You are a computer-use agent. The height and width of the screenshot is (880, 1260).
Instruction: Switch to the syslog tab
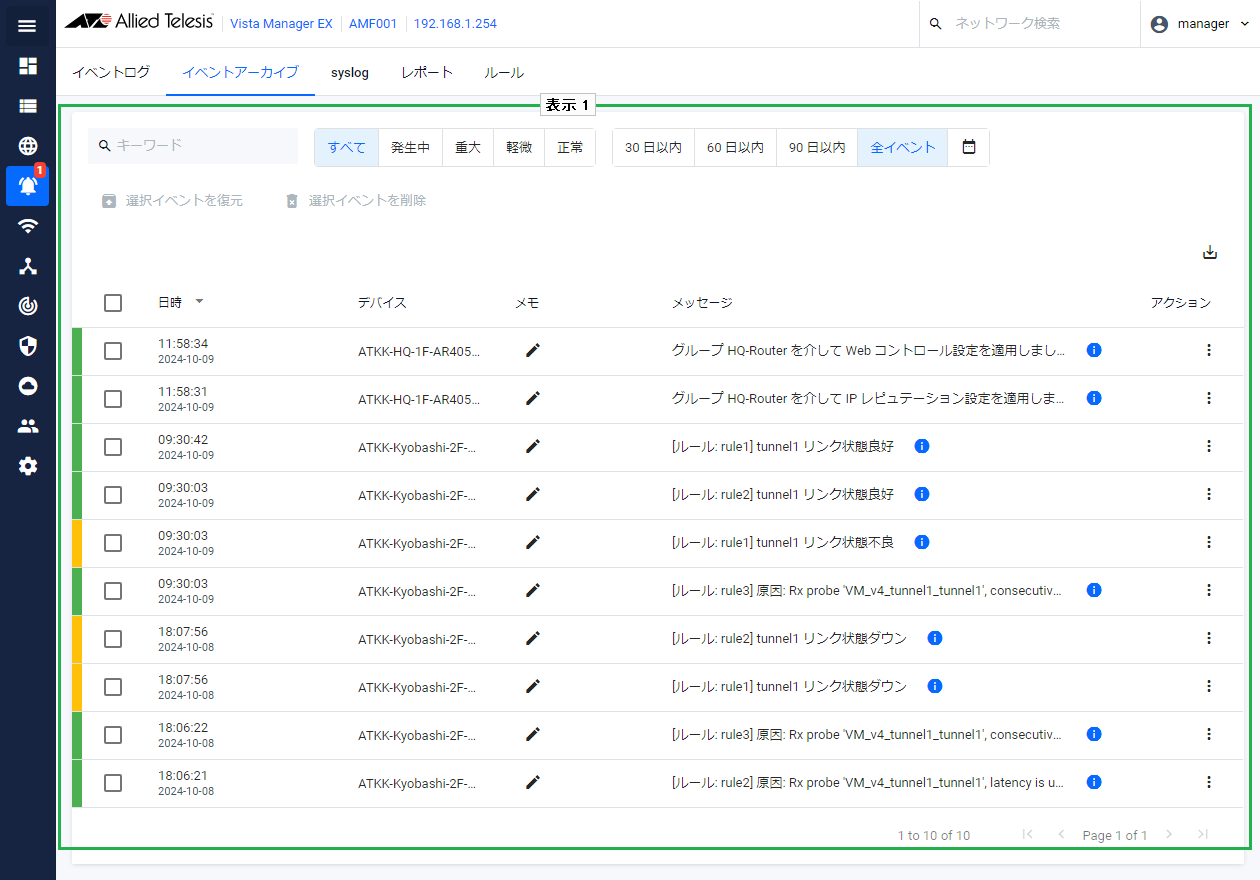pos(350,73)
